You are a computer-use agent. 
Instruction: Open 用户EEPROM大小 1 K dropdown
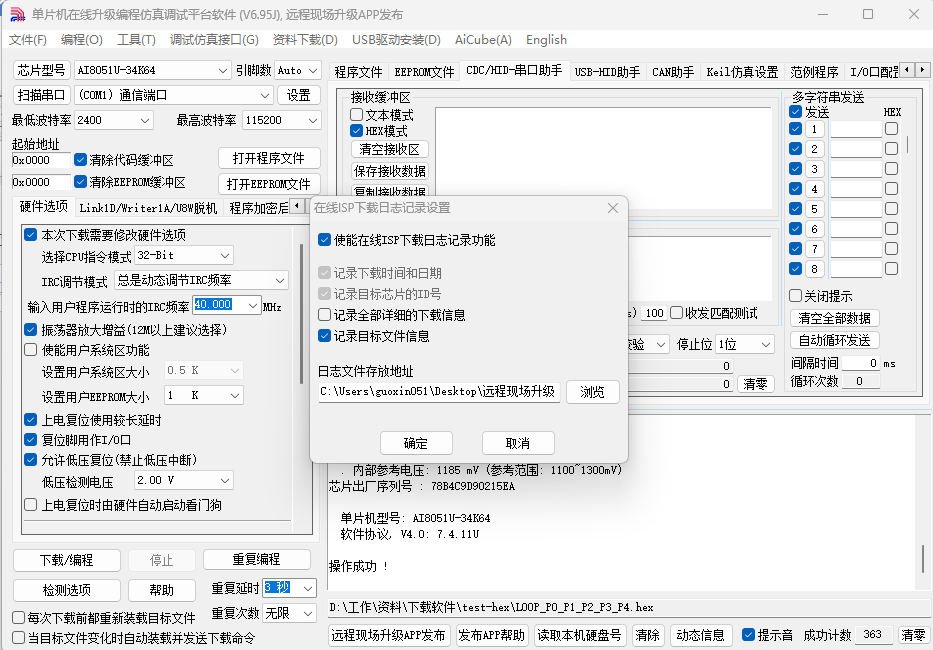point(203,395)
